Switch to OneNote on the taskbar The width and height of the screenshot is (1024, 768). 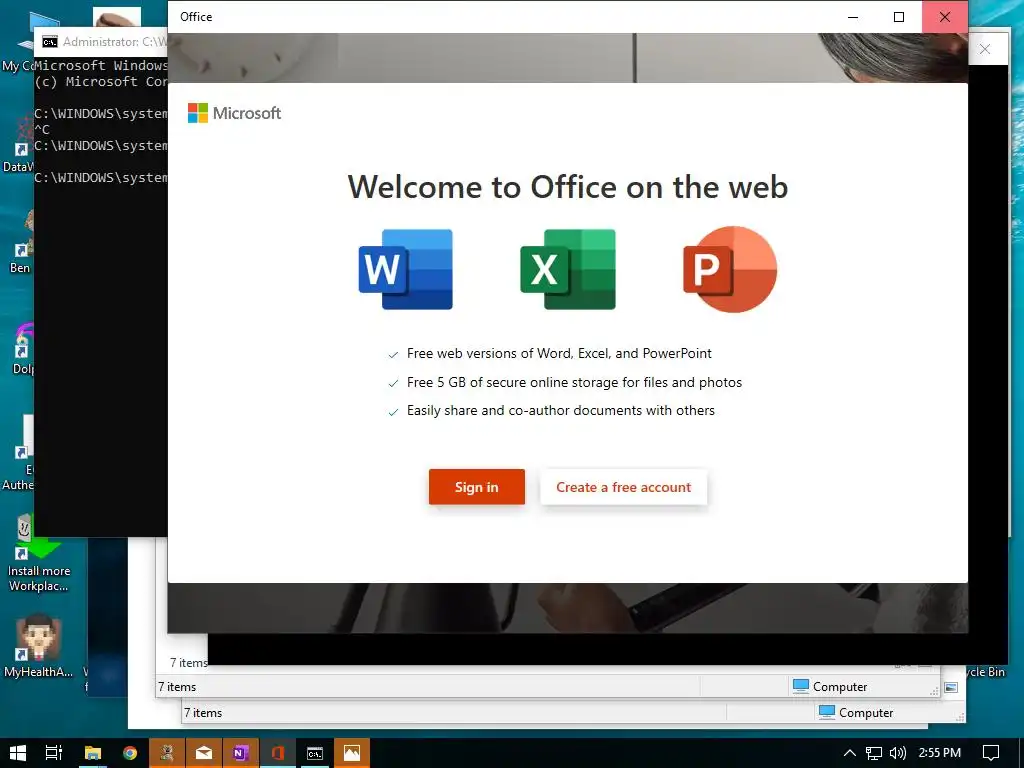click(x=241, y=753)
